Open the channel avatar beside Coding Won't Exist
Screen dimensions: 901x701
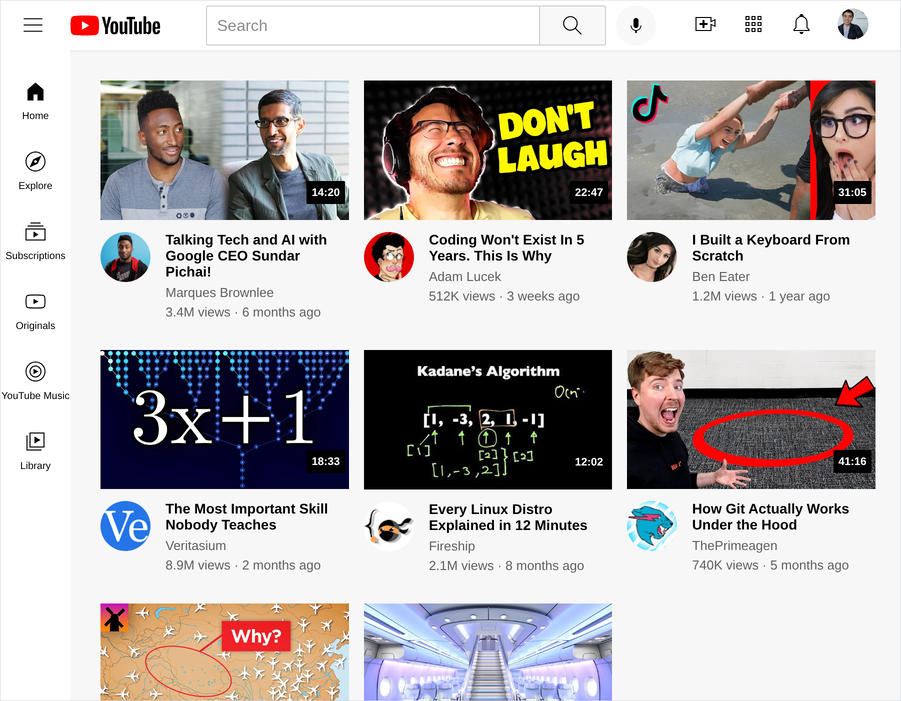coord(388,257)
